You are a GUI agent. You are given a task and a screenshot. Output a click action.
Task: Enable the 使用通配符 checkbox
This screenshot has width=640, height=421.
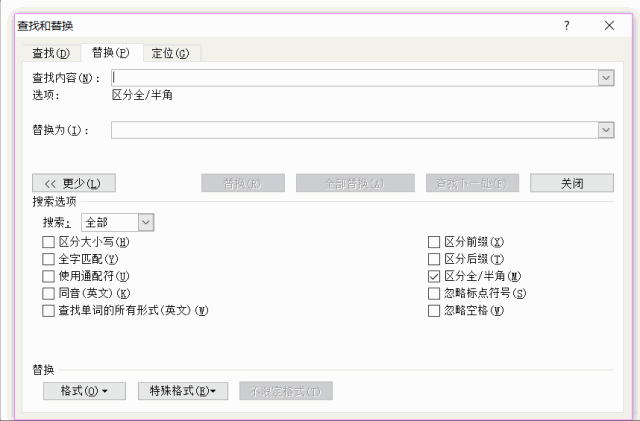48,276
